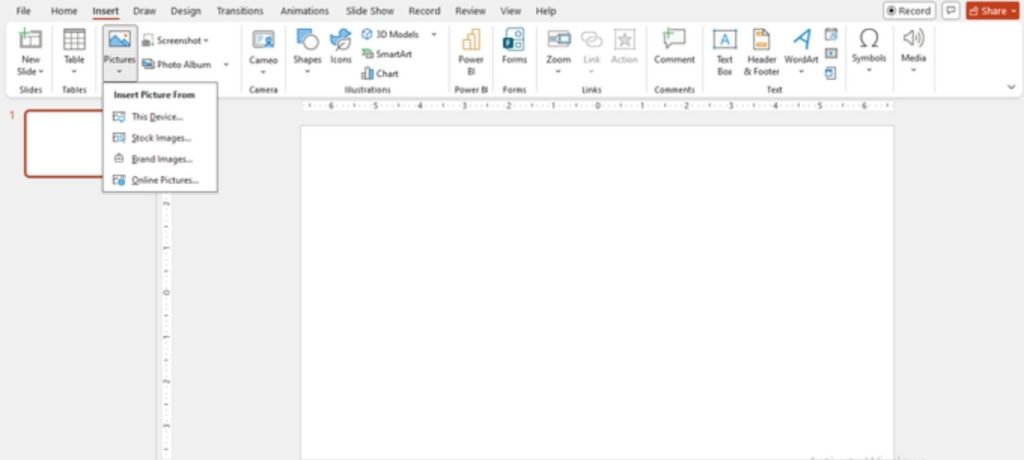Open Photo Album
Screen dimensions: 1024x460
point(176,65)
